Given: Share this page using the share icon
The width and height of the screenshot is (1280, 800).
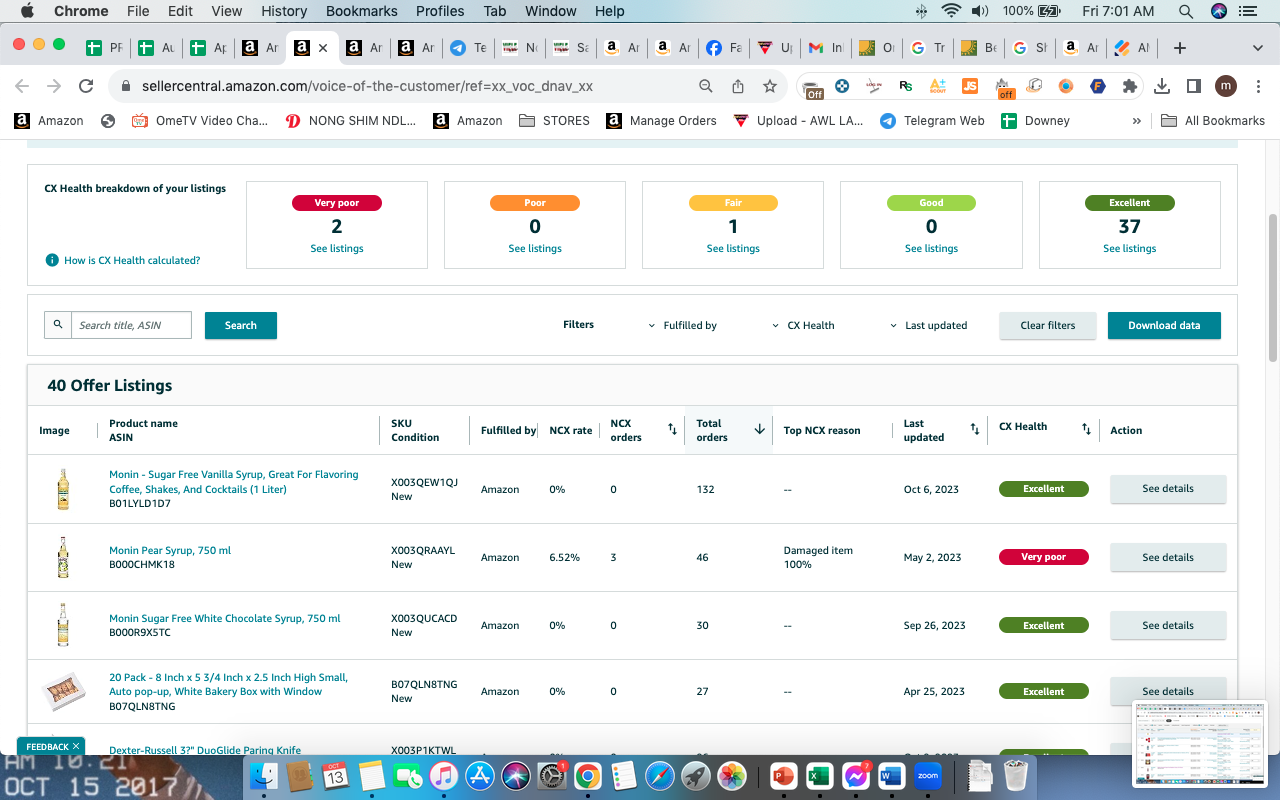Looking at the screenshot, I should coord(738,86).
